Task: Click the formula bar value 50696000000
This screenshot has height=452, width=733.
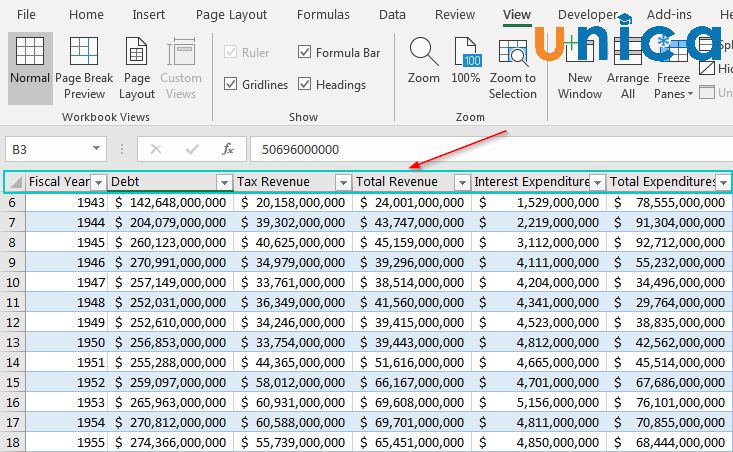Action: 300,150
